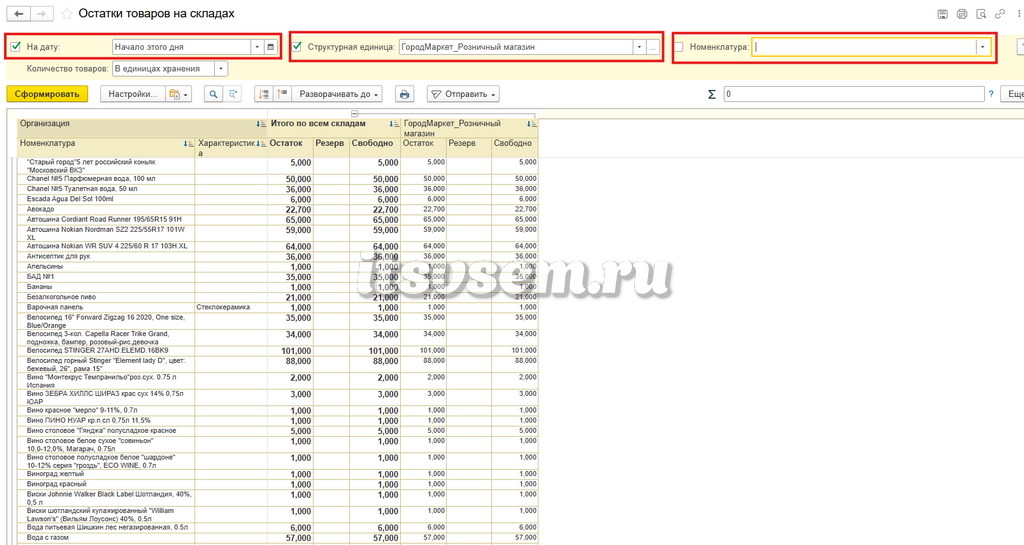1024x545 pixels.
Task: Open Количество товаров dropdown
Action: [x=221, y=69]
